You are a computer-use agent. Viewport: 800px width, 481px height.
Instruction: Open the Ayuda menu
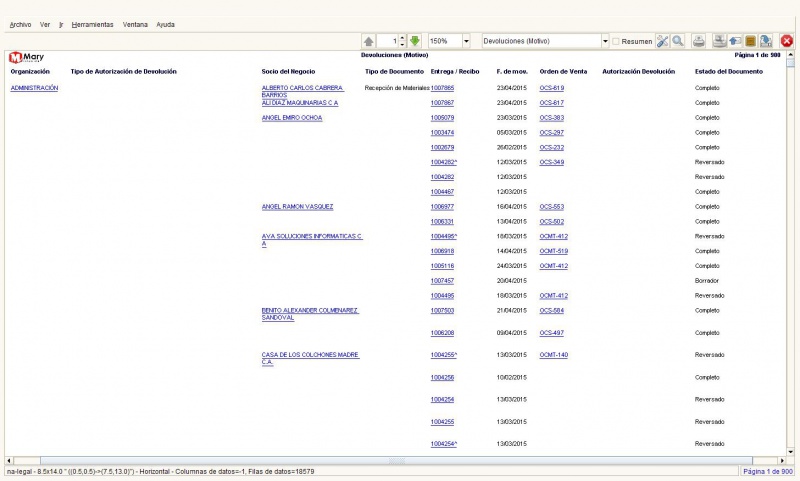tap(165, 24)
